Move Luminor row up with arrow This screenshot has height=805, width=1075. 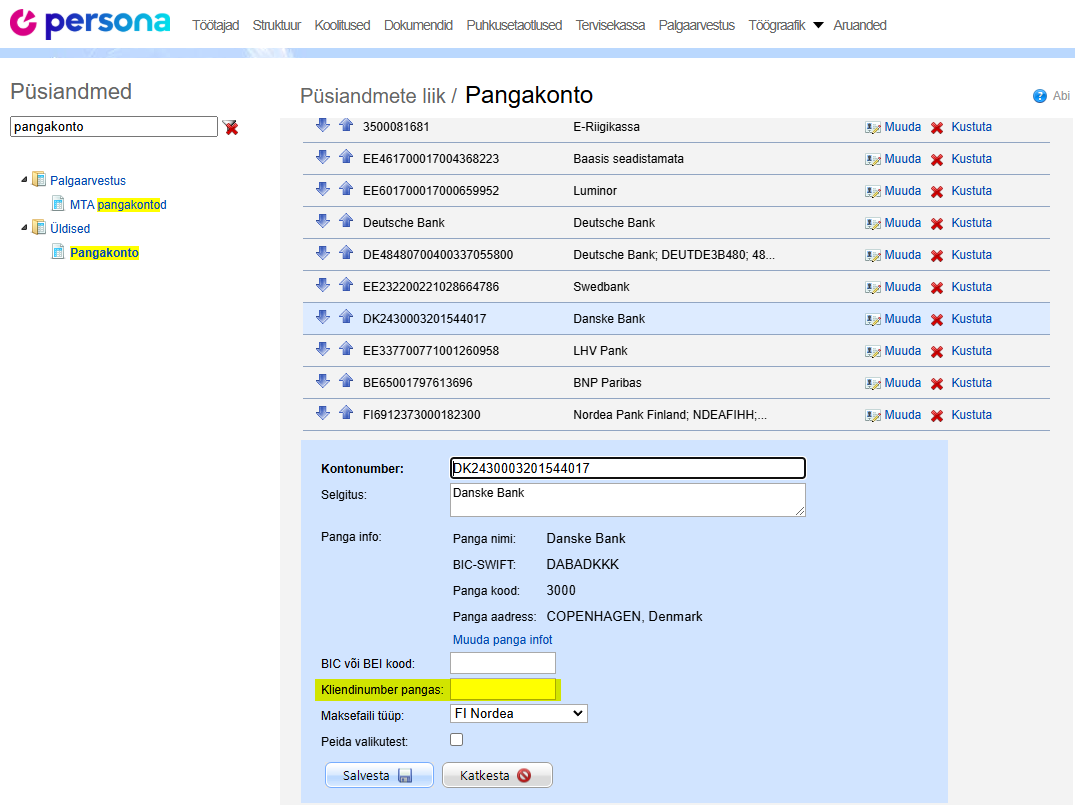point(346,189)
